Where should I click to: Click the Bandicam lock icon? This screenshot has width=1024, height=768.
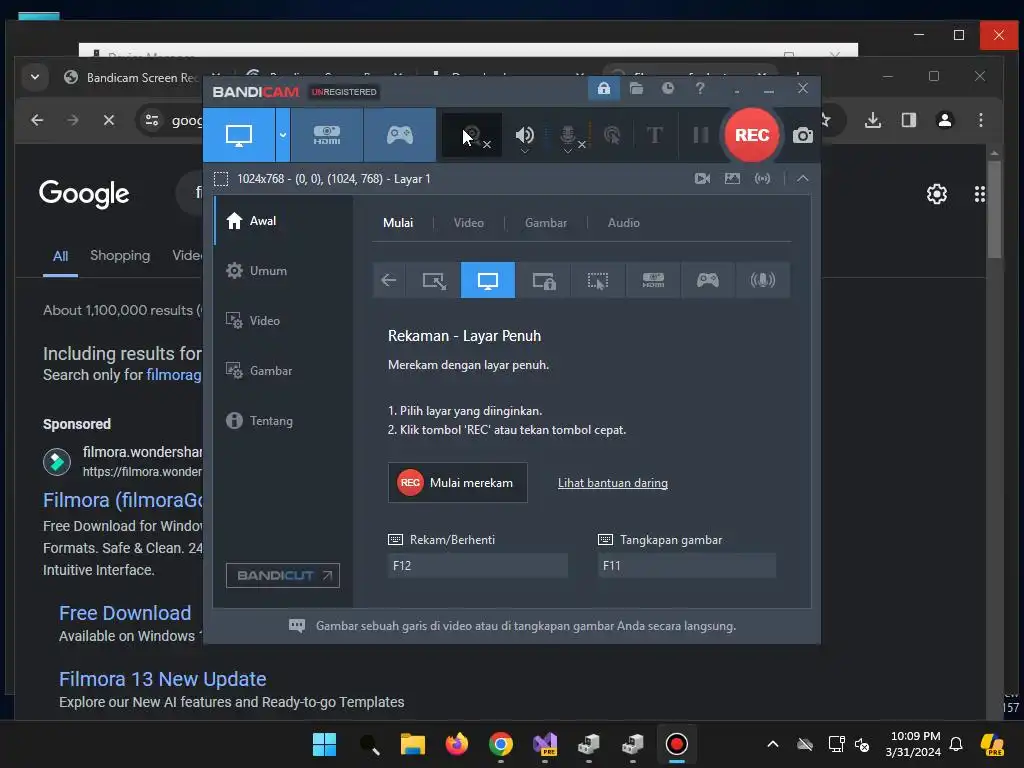click(x=604, y=88)
